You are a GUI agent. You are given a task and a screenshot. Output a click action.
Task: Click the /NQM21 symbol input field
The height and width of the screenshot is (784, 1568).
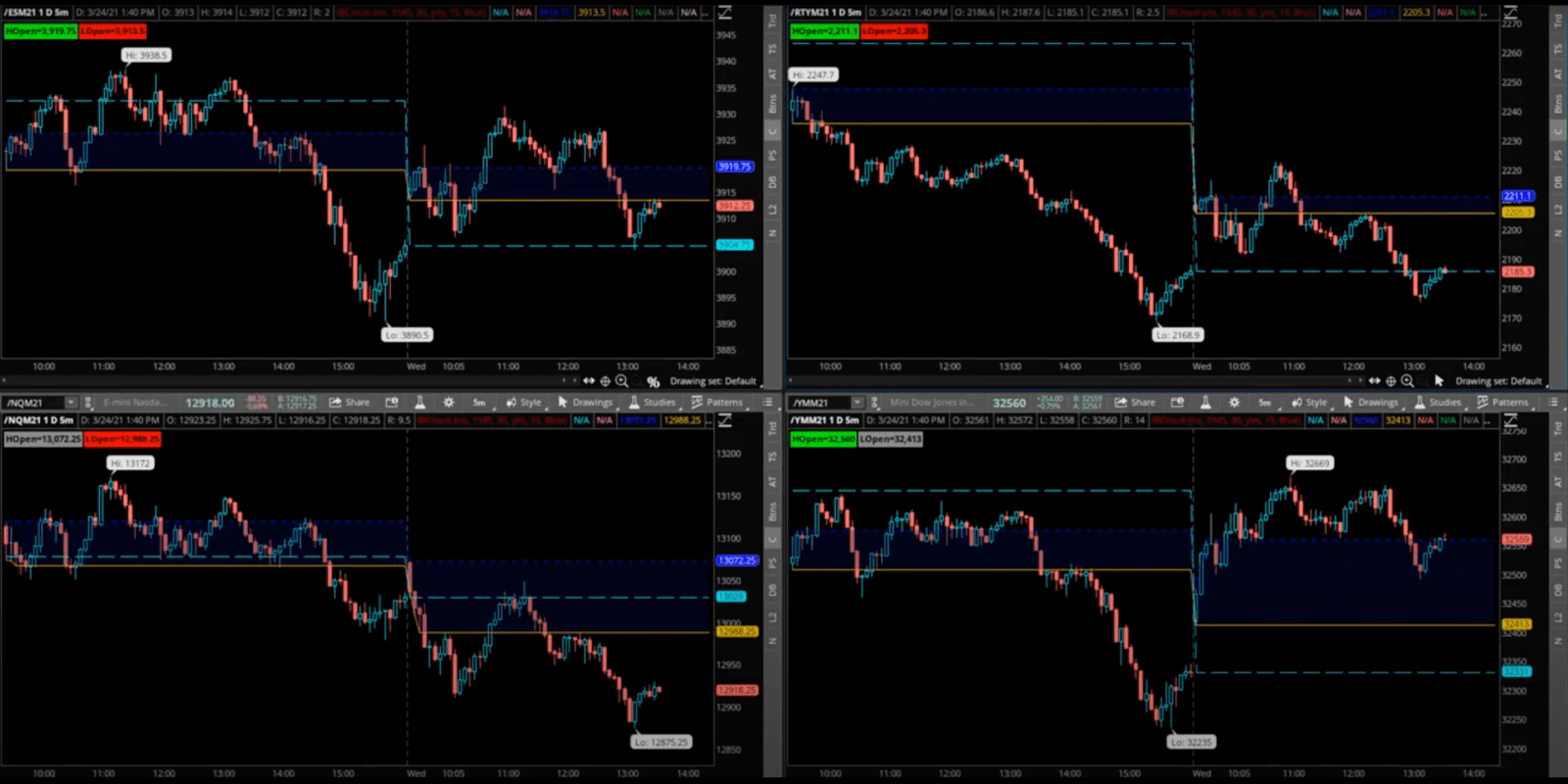point(34,403)
